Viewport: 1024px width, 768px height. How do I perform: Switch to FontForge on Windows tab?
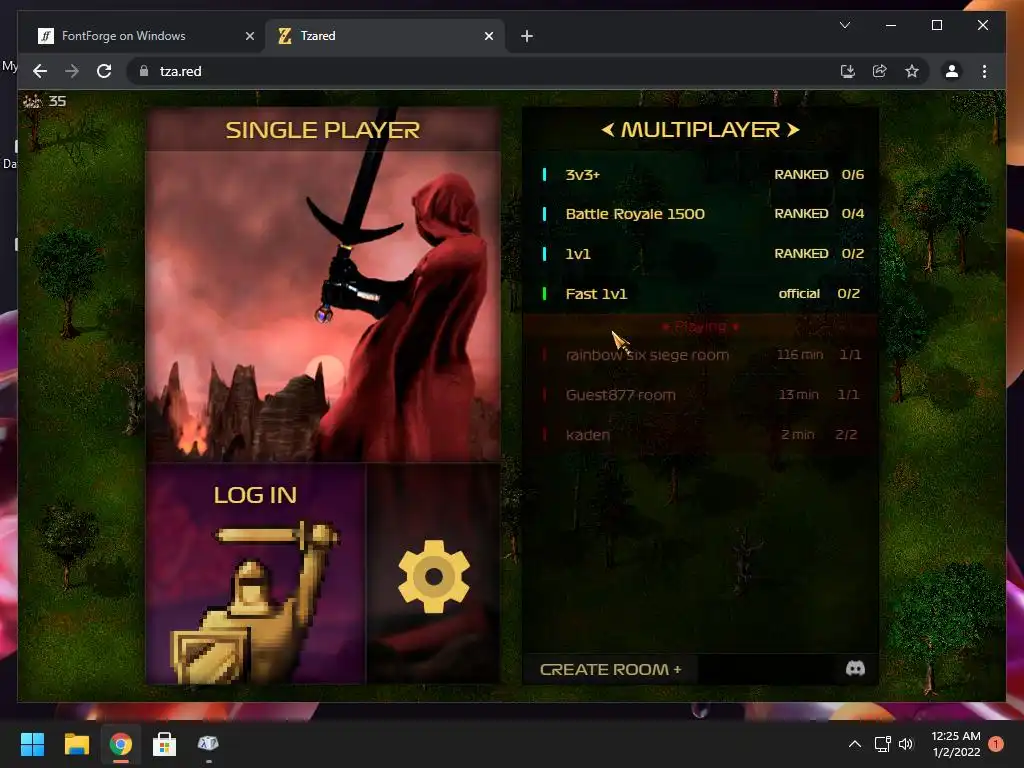coord(146,36)
